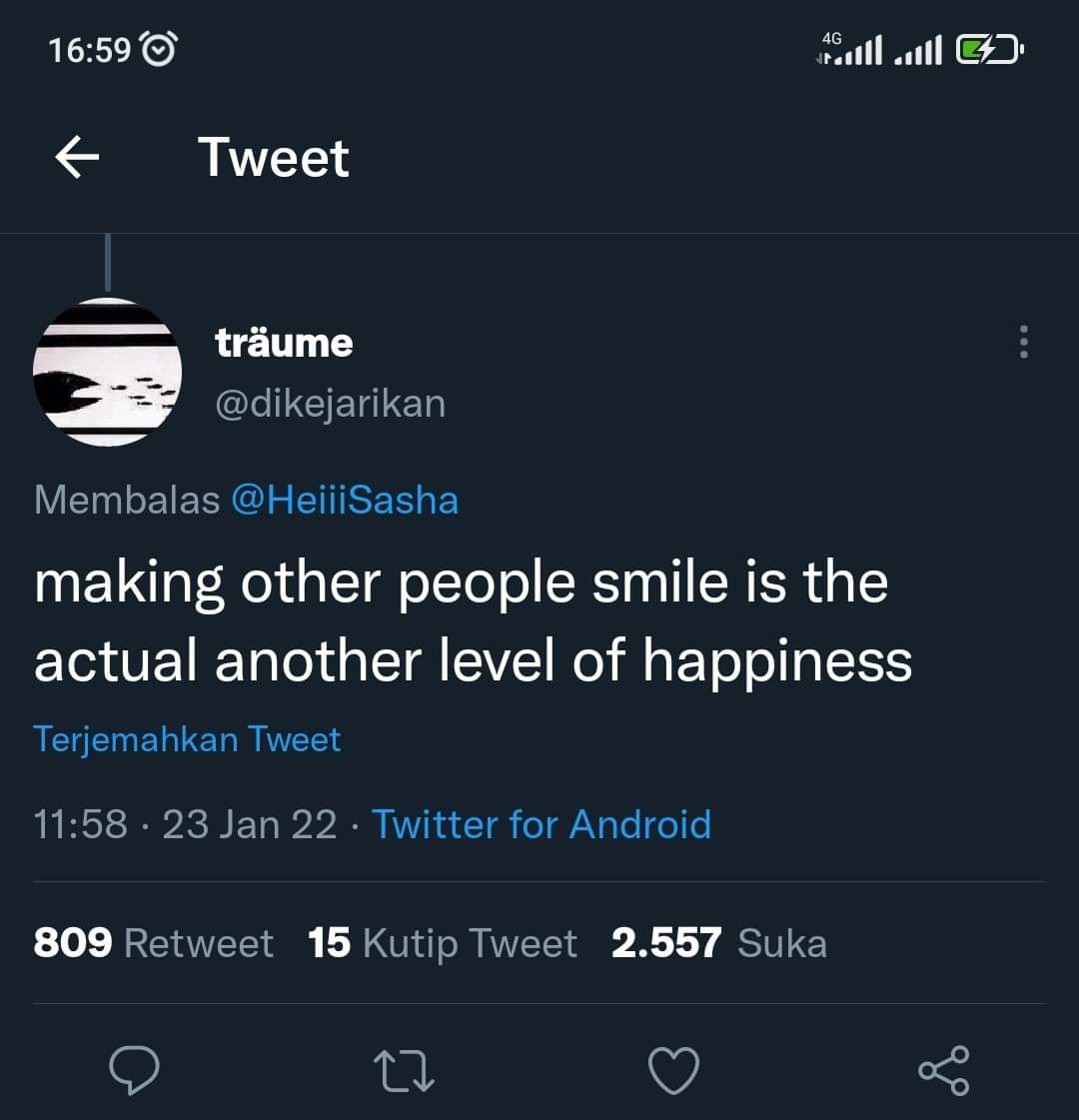Open träume's profile picture
Image resolution: width=1079 pixels, height=1120 pixels.
pyautogui.click(x=107, y=372)
